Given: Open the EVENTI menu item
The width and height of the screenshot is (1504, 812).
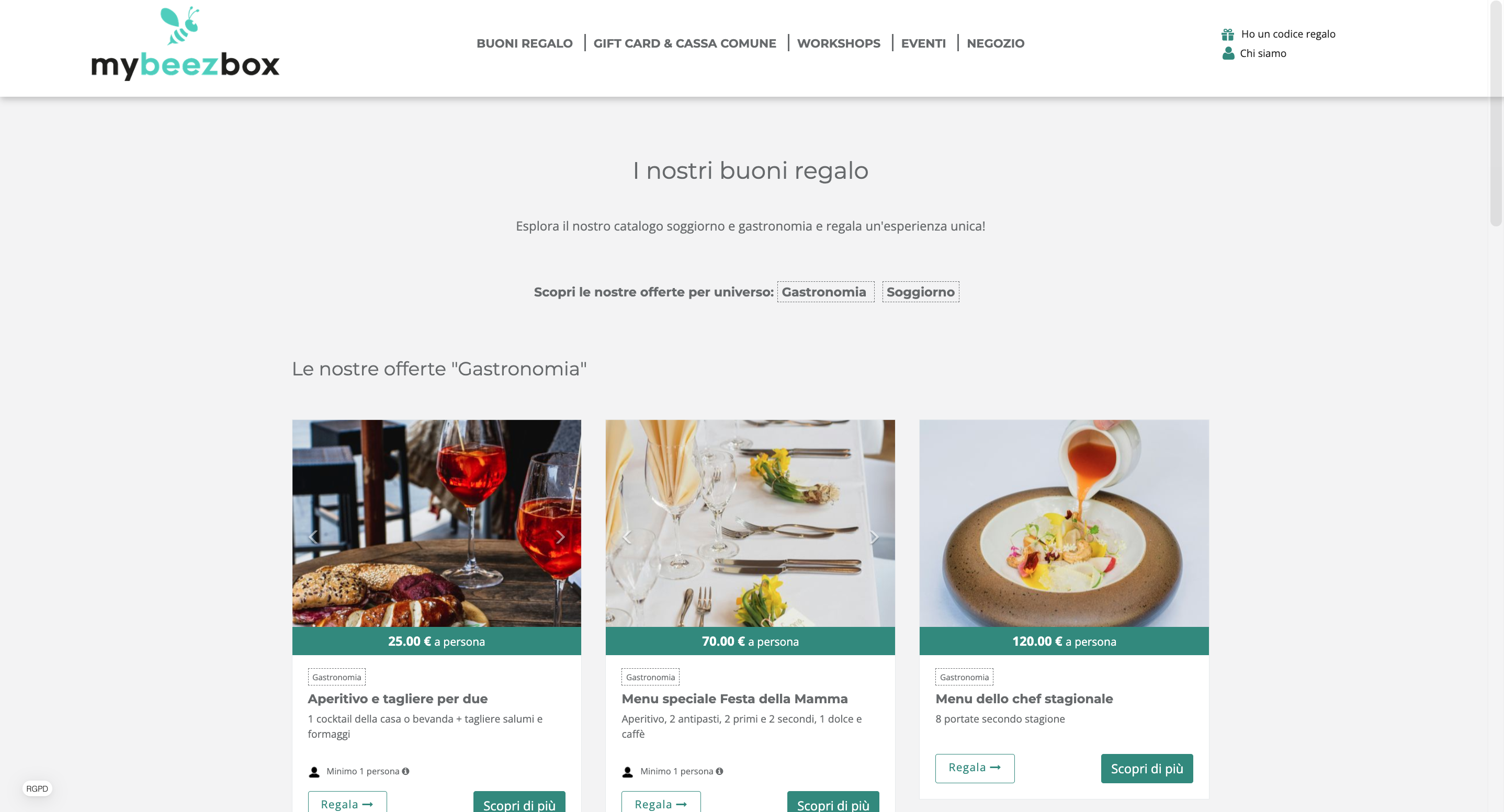Looking at the screenshot, I should [x=923, y=43].
